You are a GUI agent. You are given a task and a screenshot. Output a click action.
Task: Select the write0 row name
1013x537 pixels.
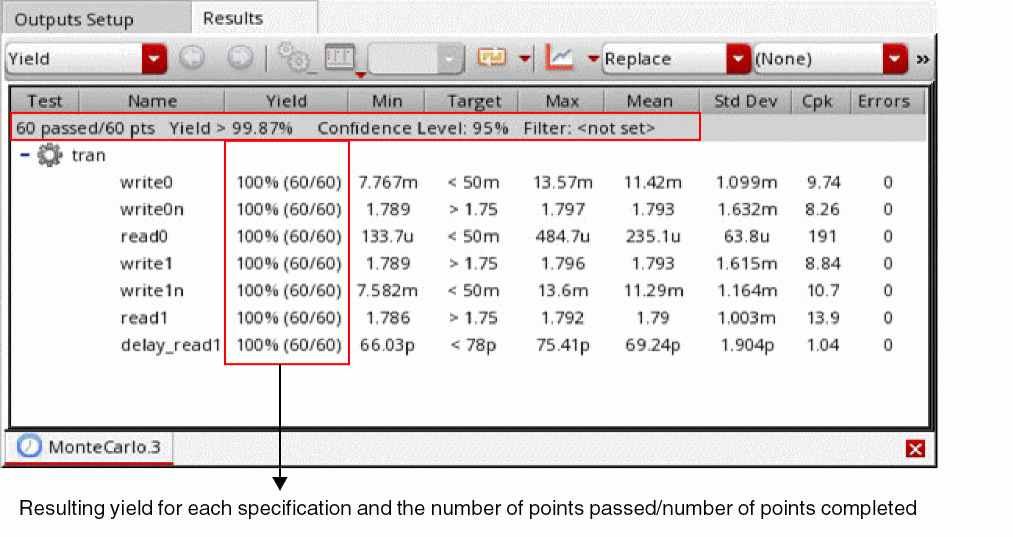147,182
